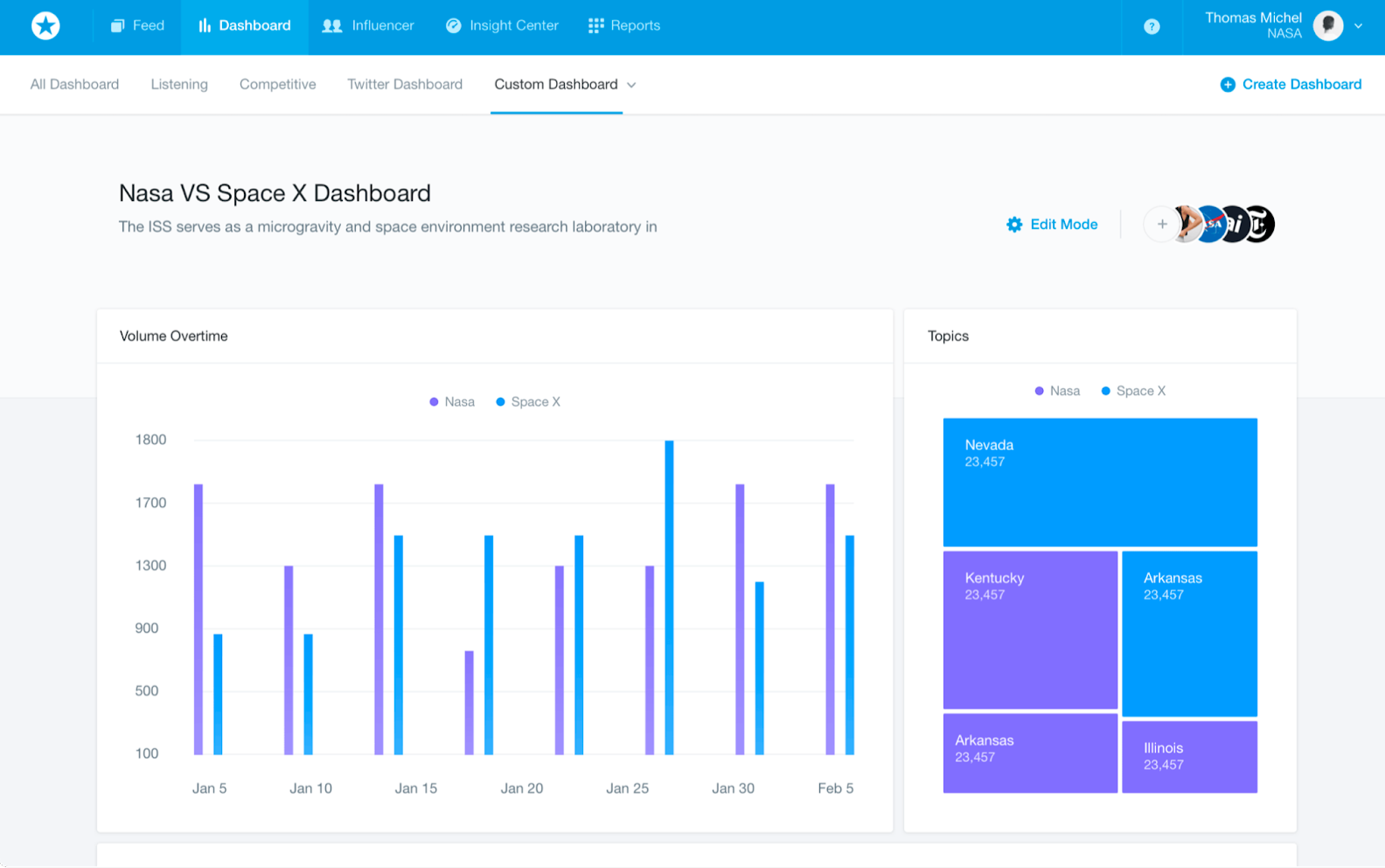Click the Volume Overtime panel title
This screenshot has width=1385, height=868.
pyautogui.click(x=174, y=337)
